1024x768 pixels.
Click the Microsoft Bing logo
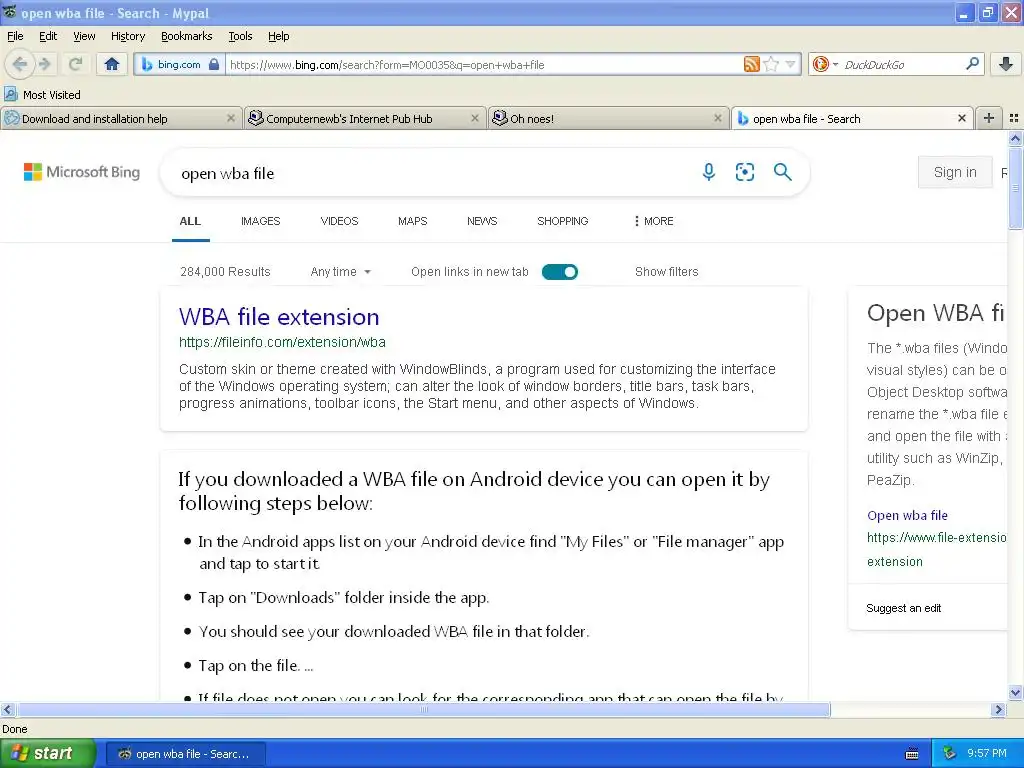[x=82, y=172]
